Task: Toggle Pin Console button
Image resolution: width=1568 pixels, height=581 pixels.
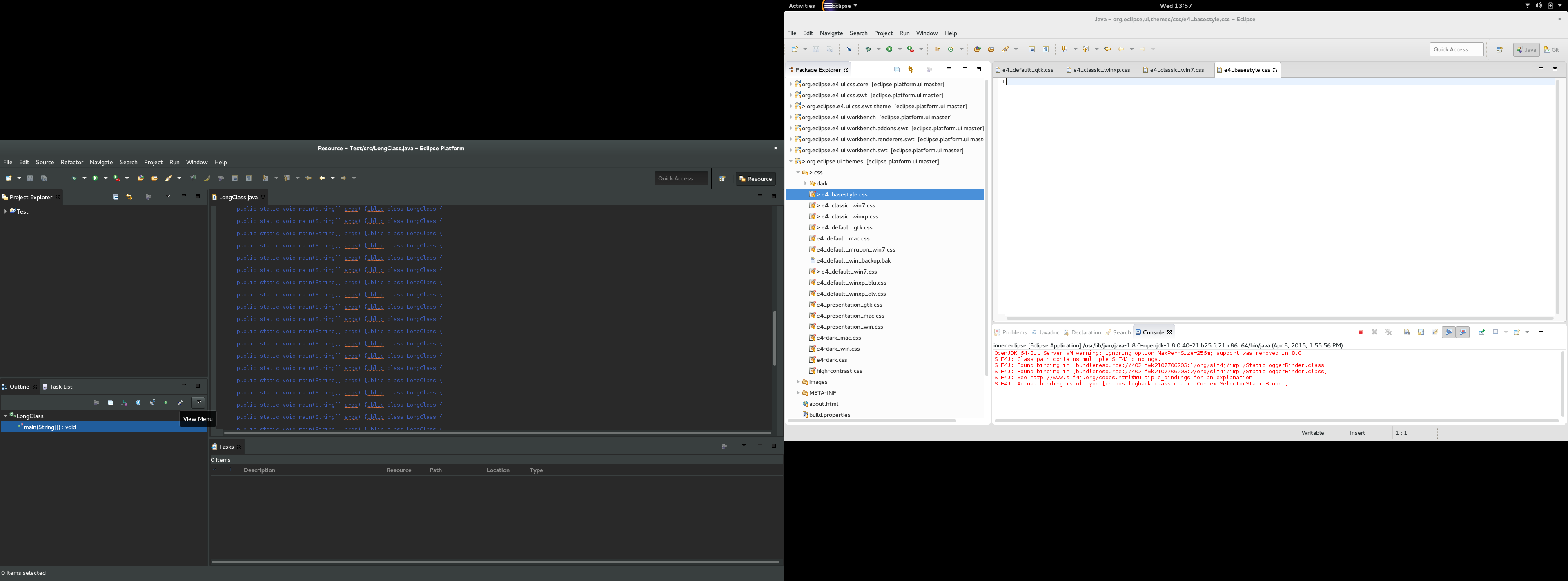Action: point(1482,332)
